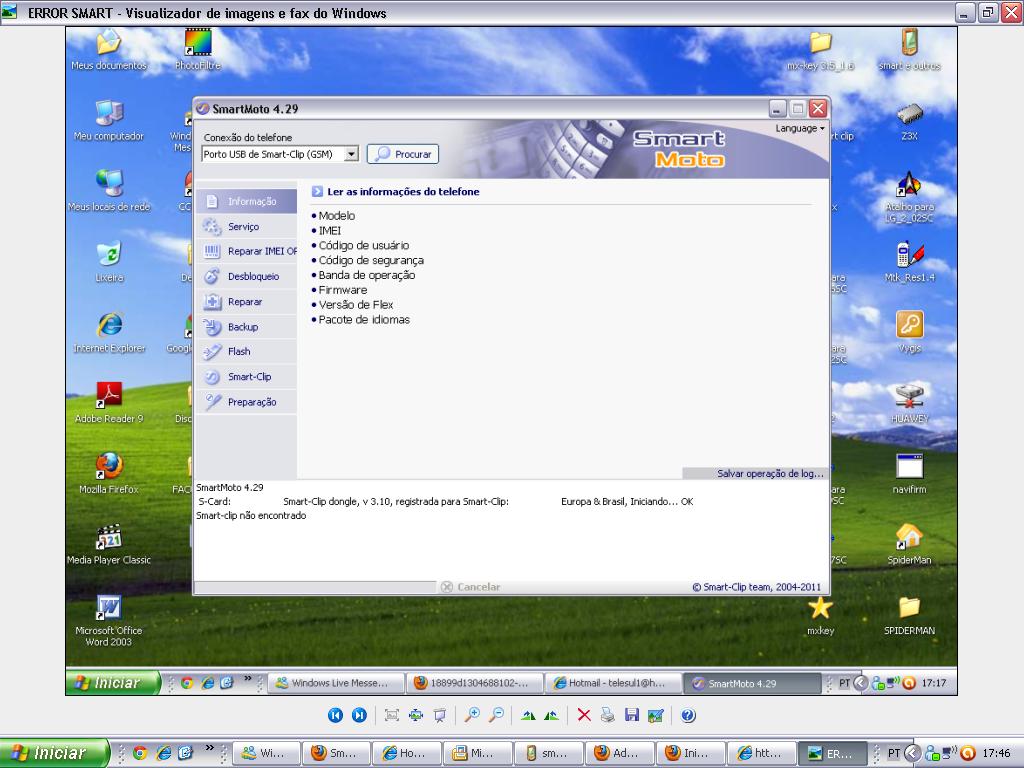The height and width of the screenshot is (768, 1024).
Task: Click the Best Fit icon in the viewer toolbar
Action: tap(392, 715)
